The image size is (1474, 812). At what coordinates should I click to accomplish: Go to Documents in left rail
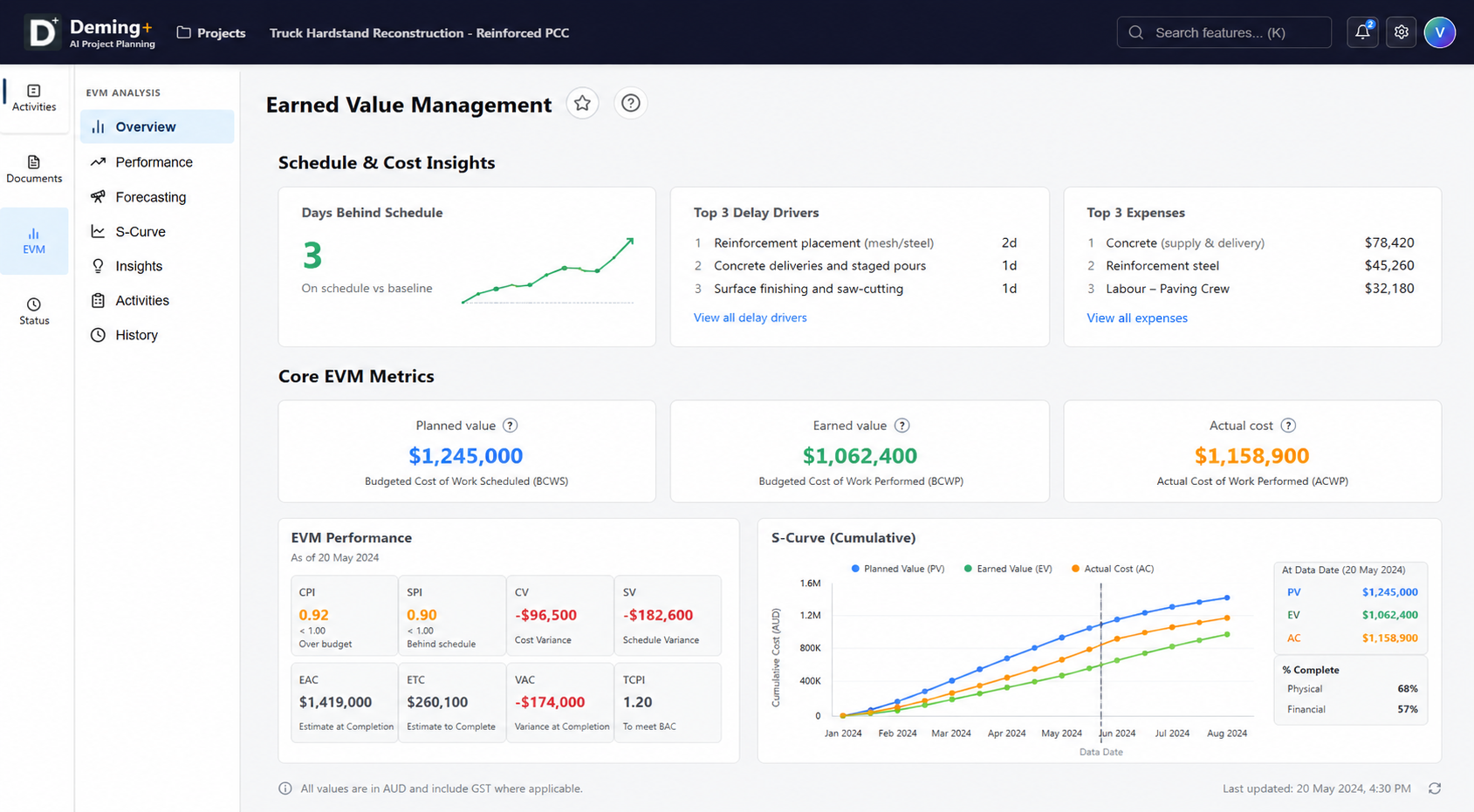coord(34,169)
